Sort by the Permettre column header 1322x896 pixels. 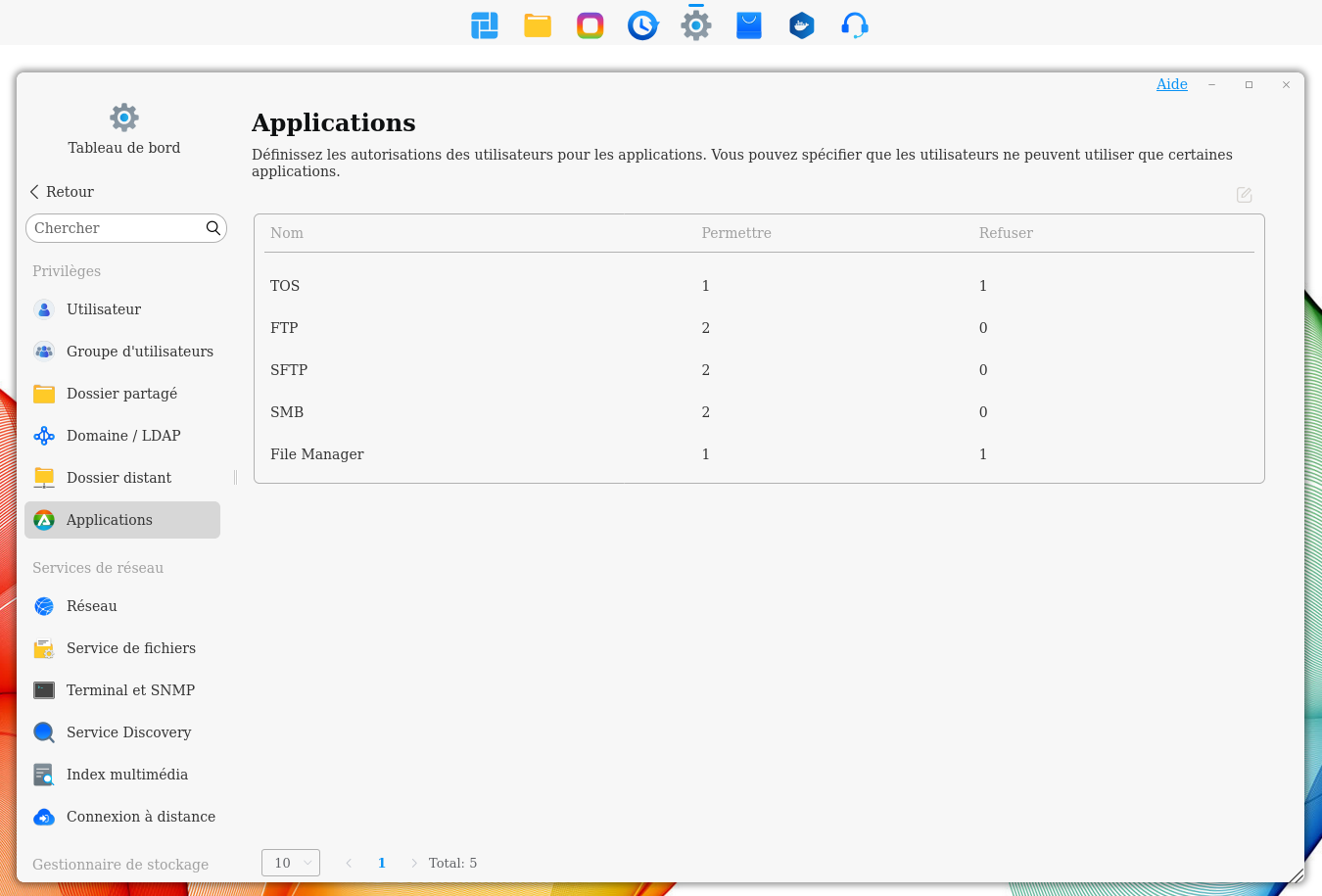pos(736,233)
